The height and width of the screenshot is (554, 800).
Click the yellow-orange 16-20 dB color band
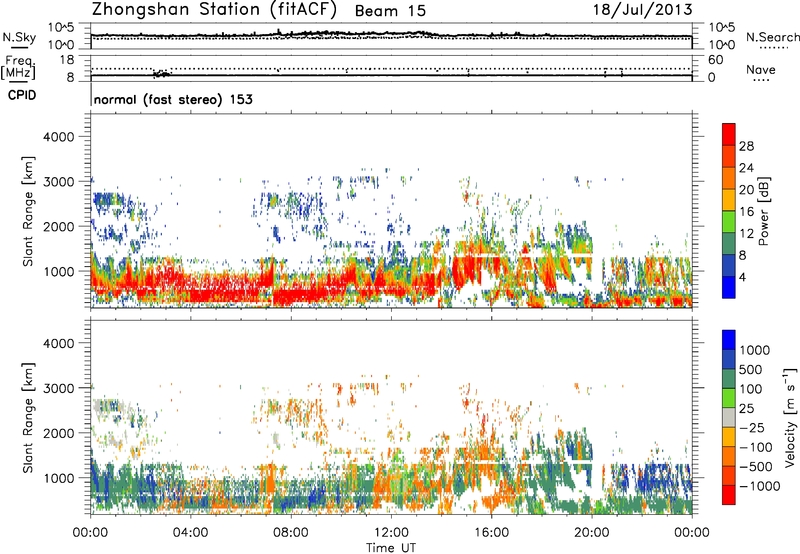pos(729,199)
